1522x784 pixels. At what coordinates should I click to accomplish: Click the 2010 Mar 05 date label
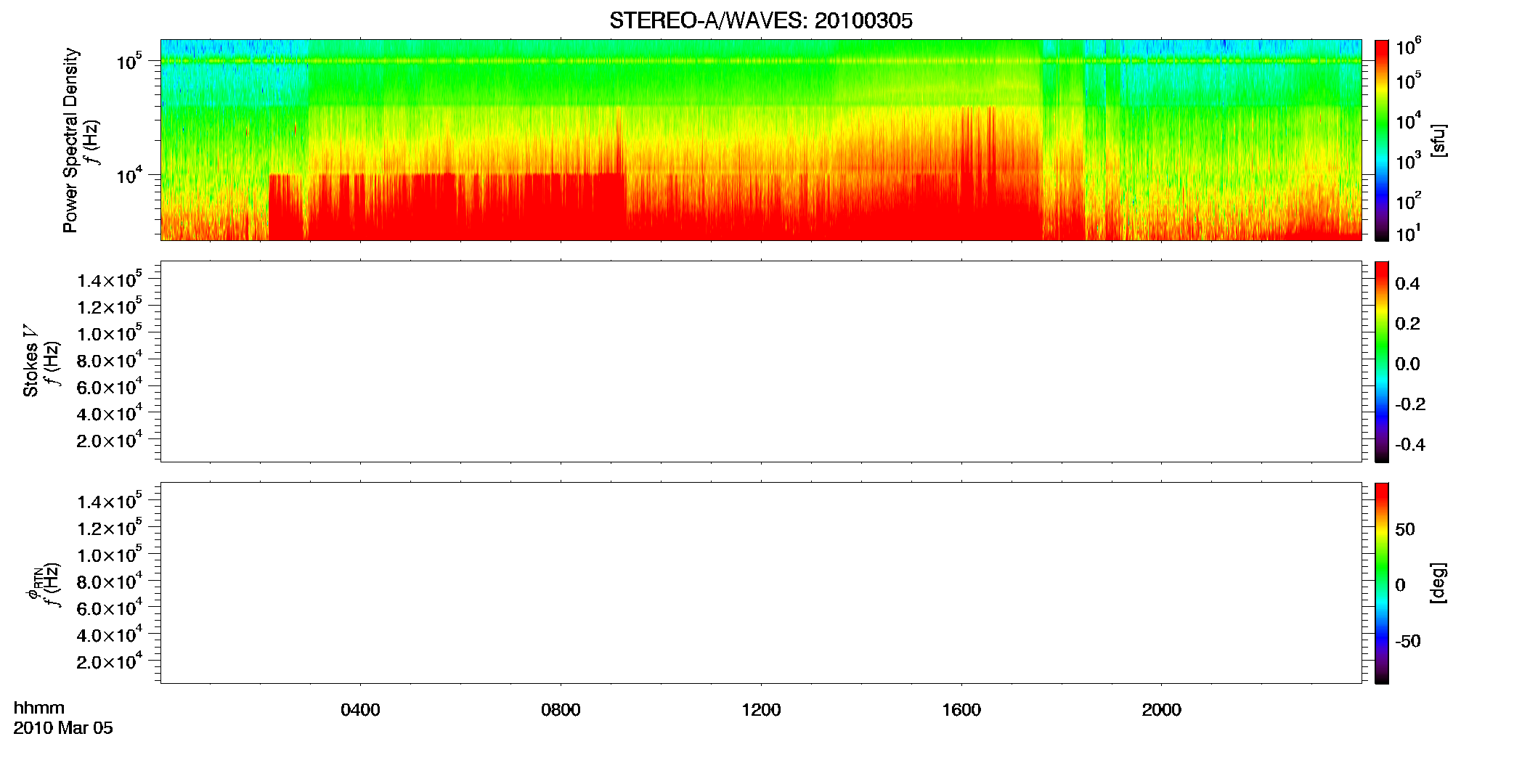click(x=63, y=728)
